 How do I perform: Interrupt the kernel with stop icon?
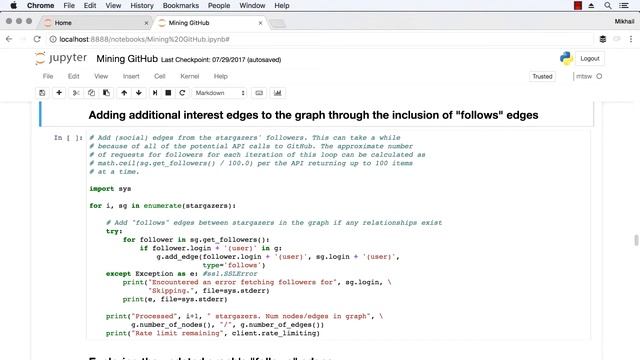point(168,93)
